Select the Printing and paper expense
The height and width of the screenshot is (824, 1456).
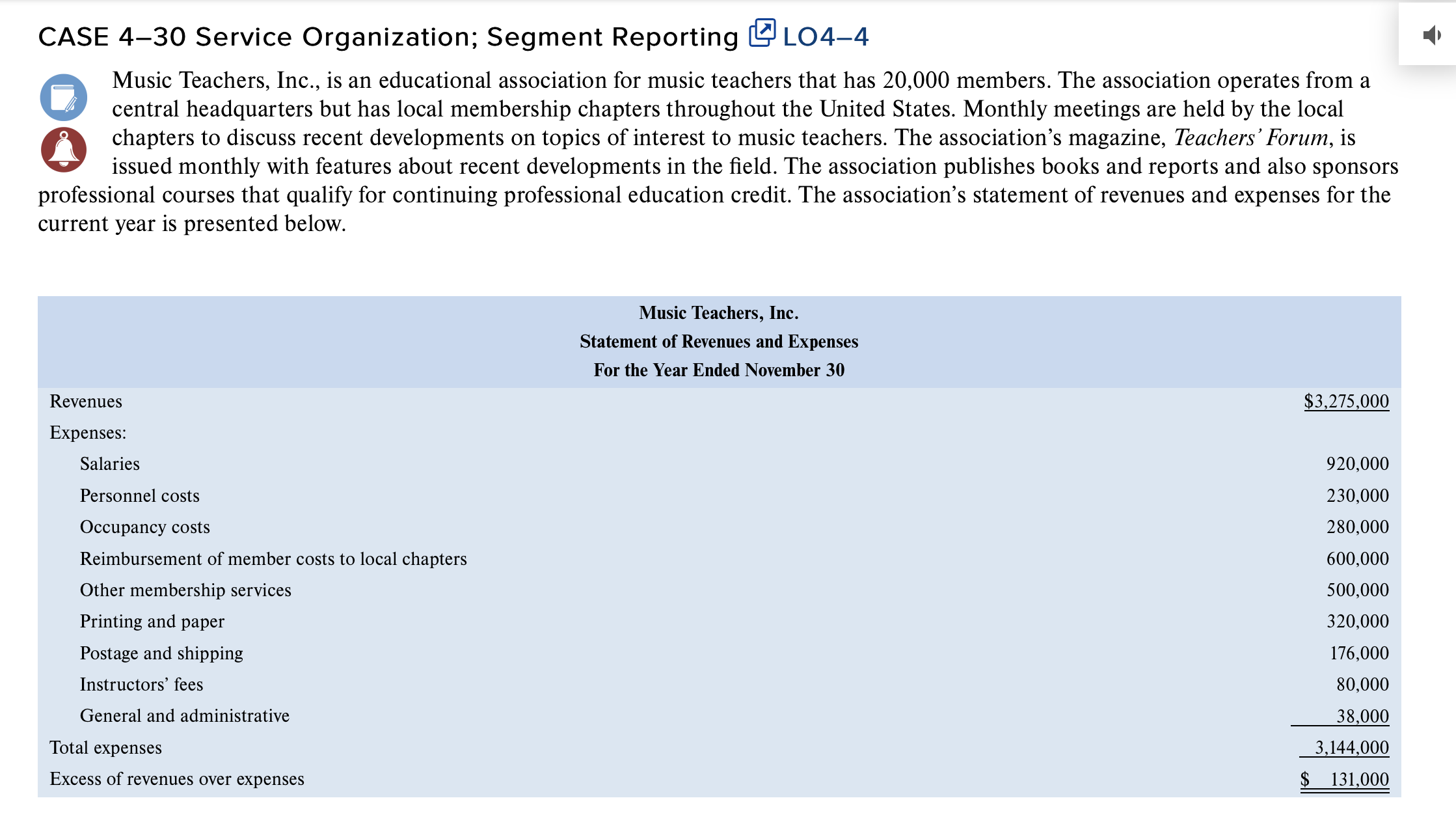[152, 622]
